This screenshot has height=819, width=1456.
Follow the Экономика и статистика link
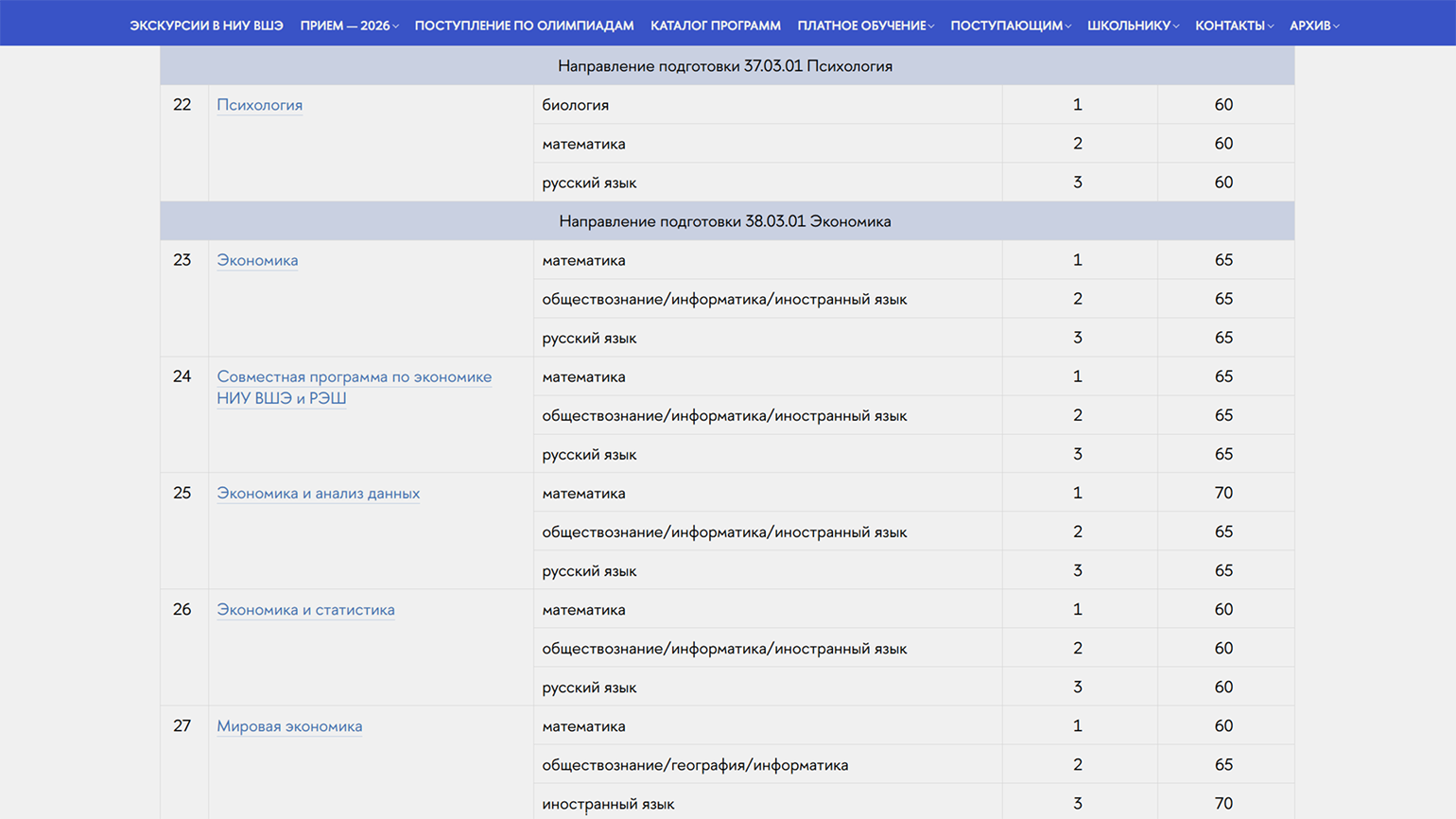pyautogui.click(x=305, y=610)
